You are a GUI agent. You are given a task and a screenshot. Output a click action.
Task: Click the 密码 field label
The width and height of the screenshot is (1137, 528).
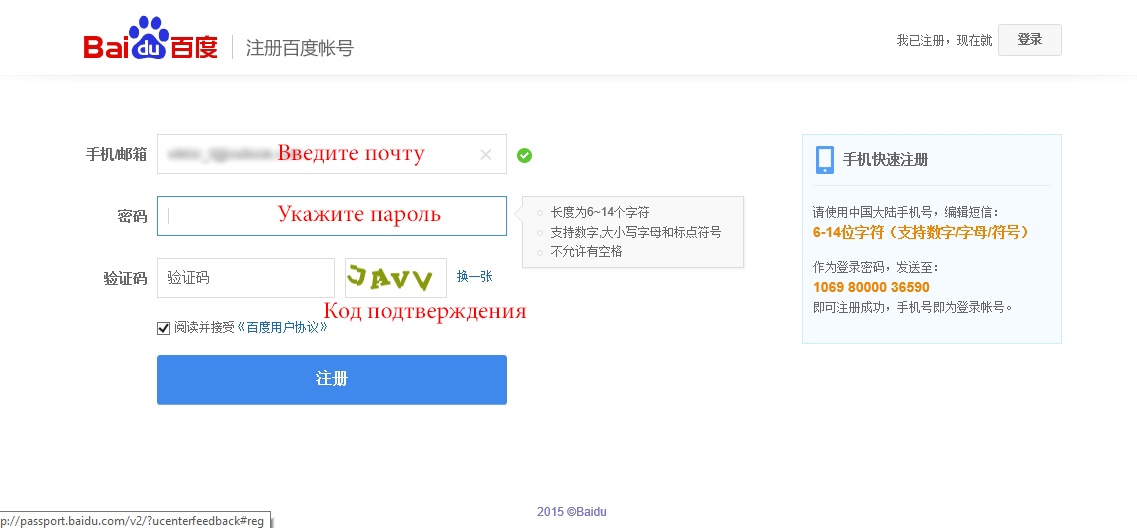[x=132, y=216]
